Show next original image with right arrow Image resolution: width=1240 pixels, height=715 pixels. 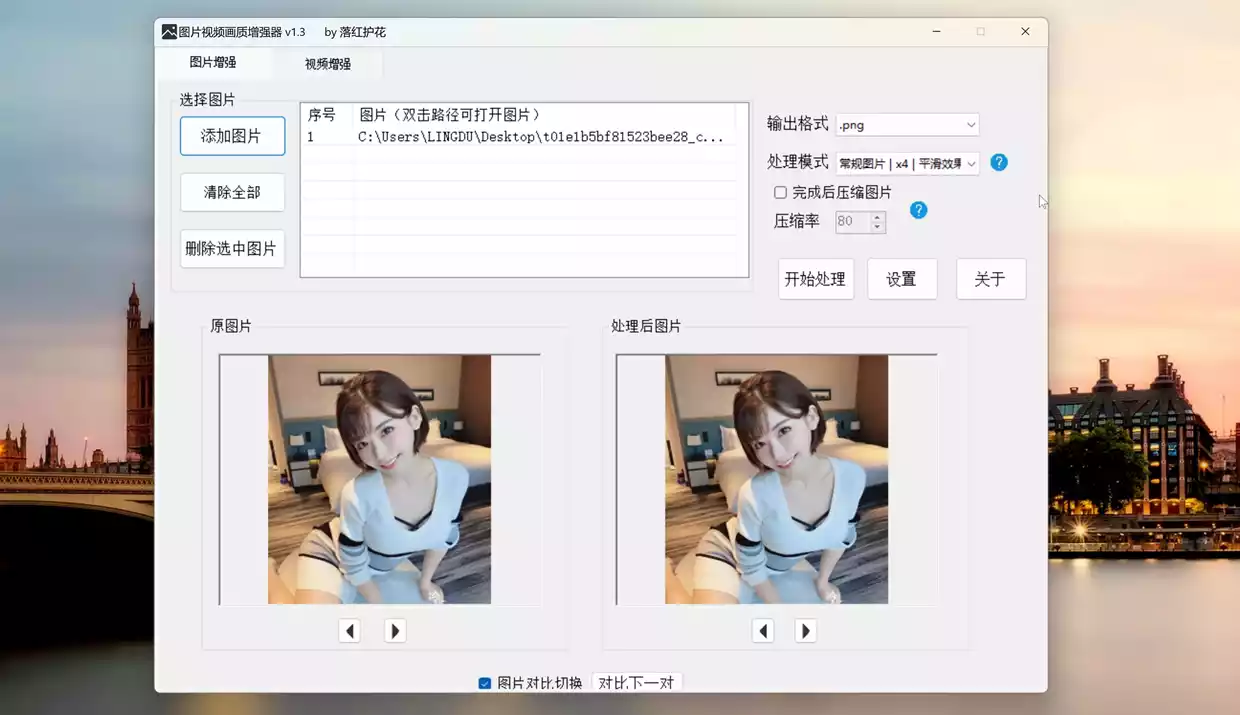coord(395,631)
